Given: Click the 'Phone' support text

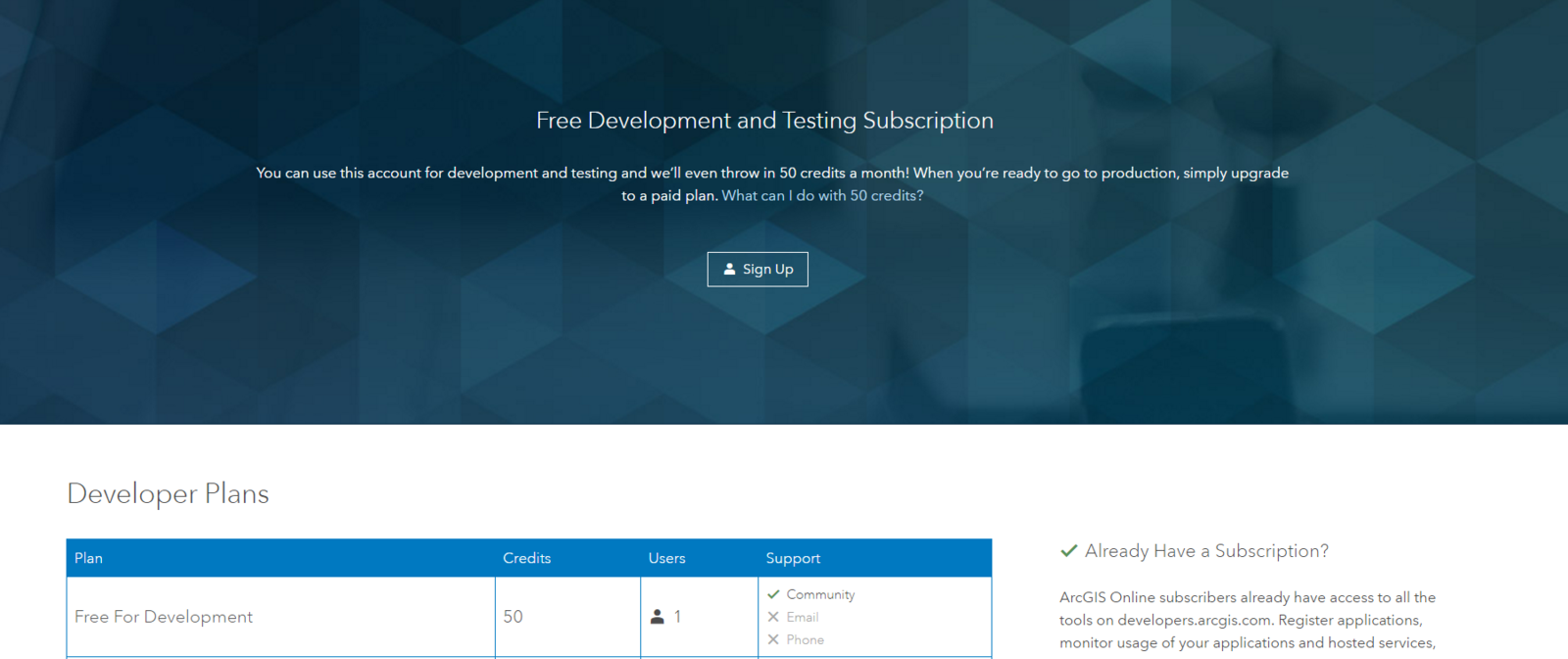Looking at the screenshot, I should 805,639.
